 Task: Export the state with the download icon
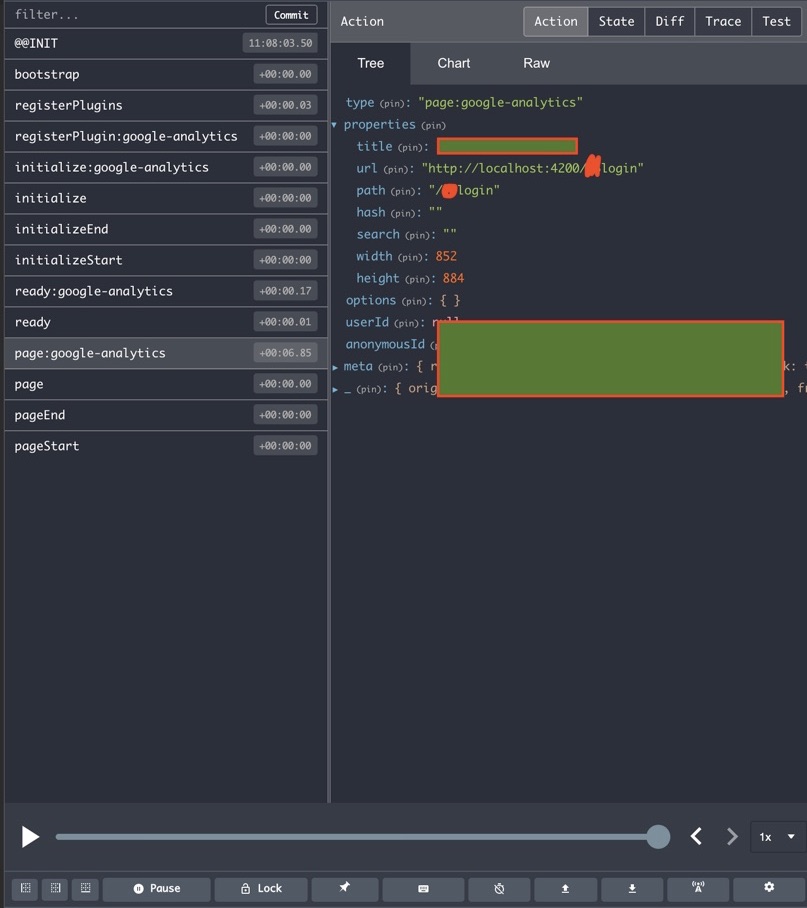point(631,888)
